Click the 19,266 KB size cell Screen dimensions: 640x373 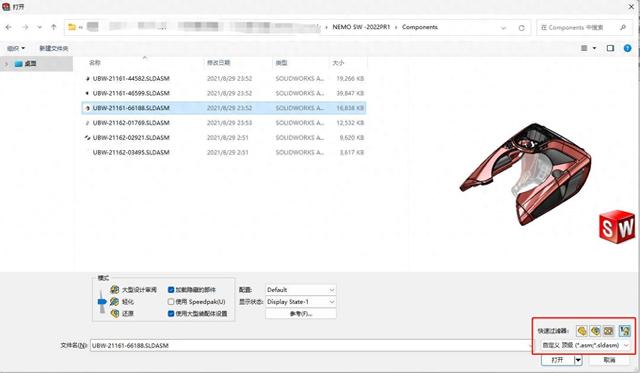coord(350,78)
